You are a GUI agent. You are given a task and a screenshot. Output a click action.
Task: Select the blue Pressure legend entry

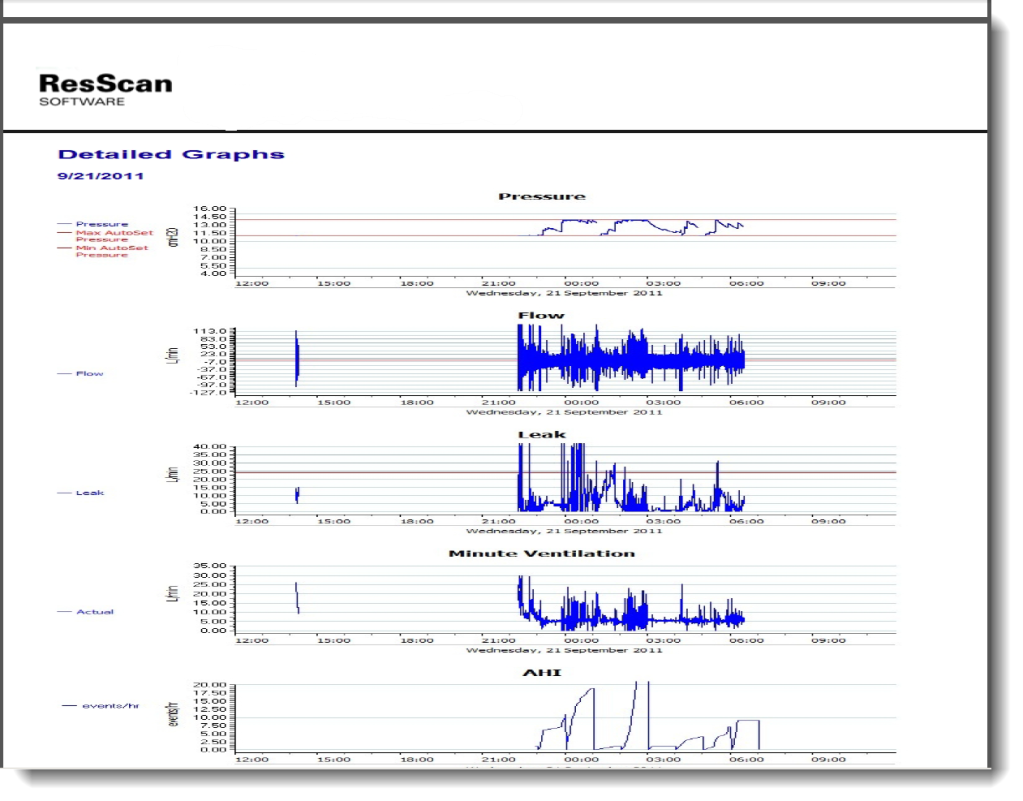[101, 224]
